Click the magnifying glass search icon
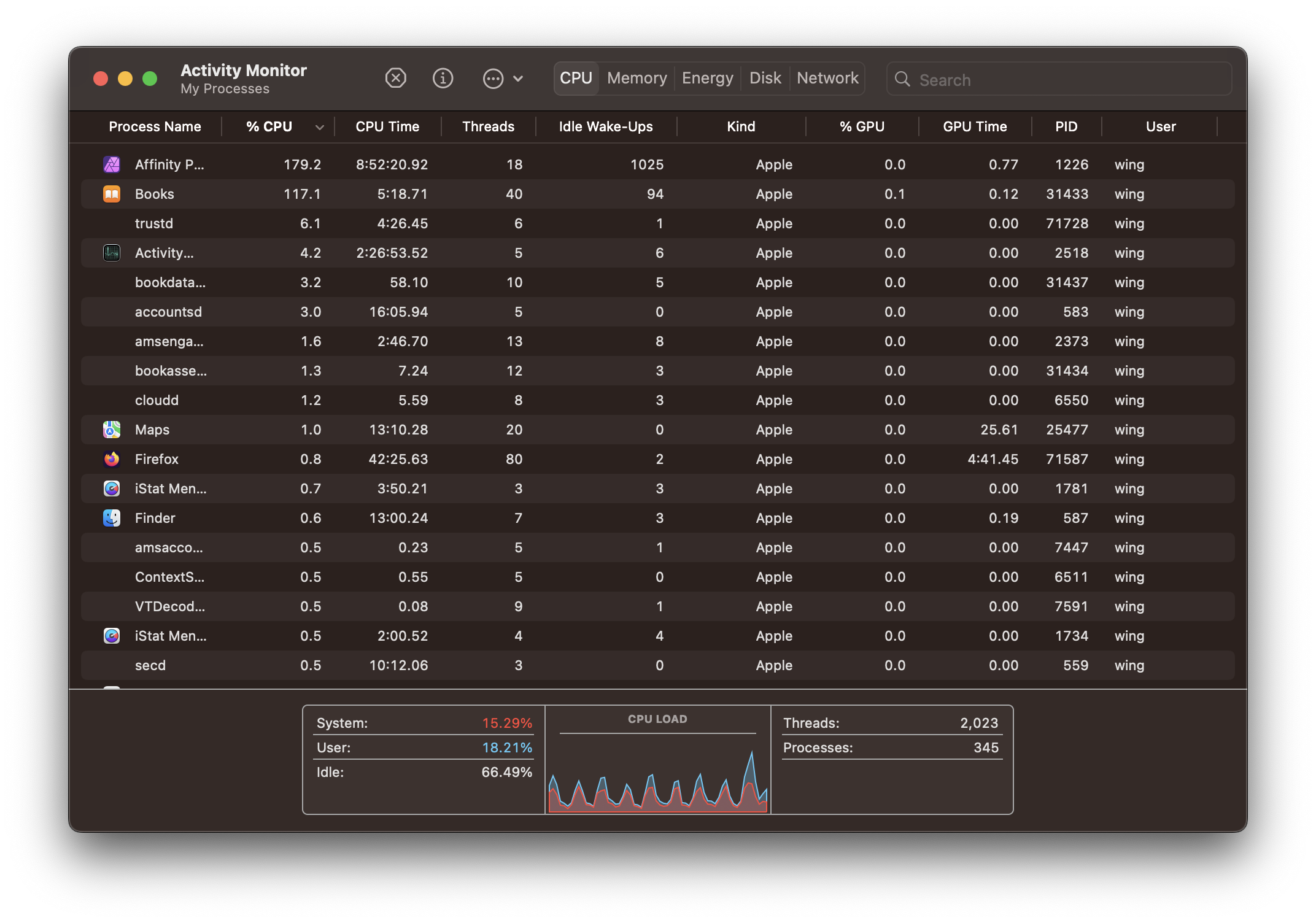1316x923 pixels. tap(902, 79)
